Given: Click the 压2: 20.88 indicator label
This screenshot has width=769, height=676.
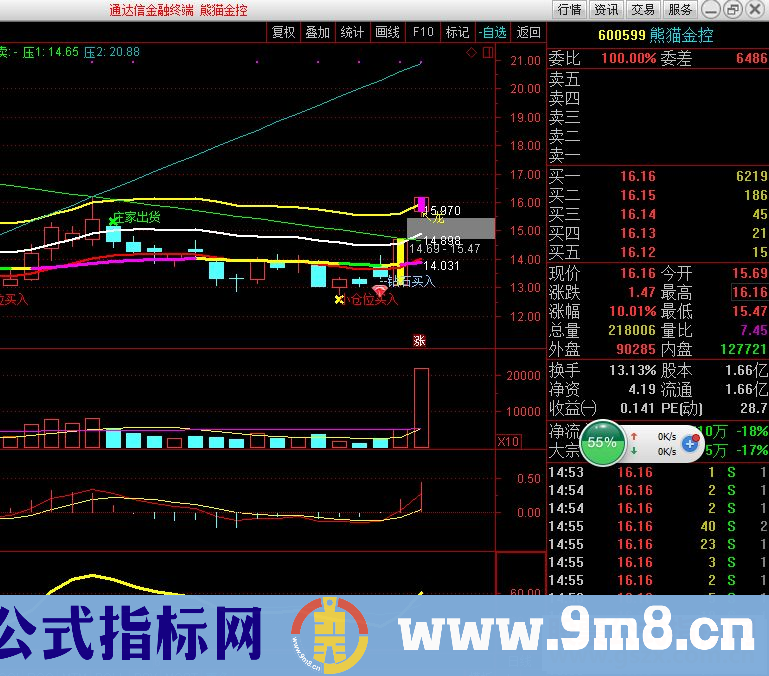Looking at the screenshot, I should [112, 52].
